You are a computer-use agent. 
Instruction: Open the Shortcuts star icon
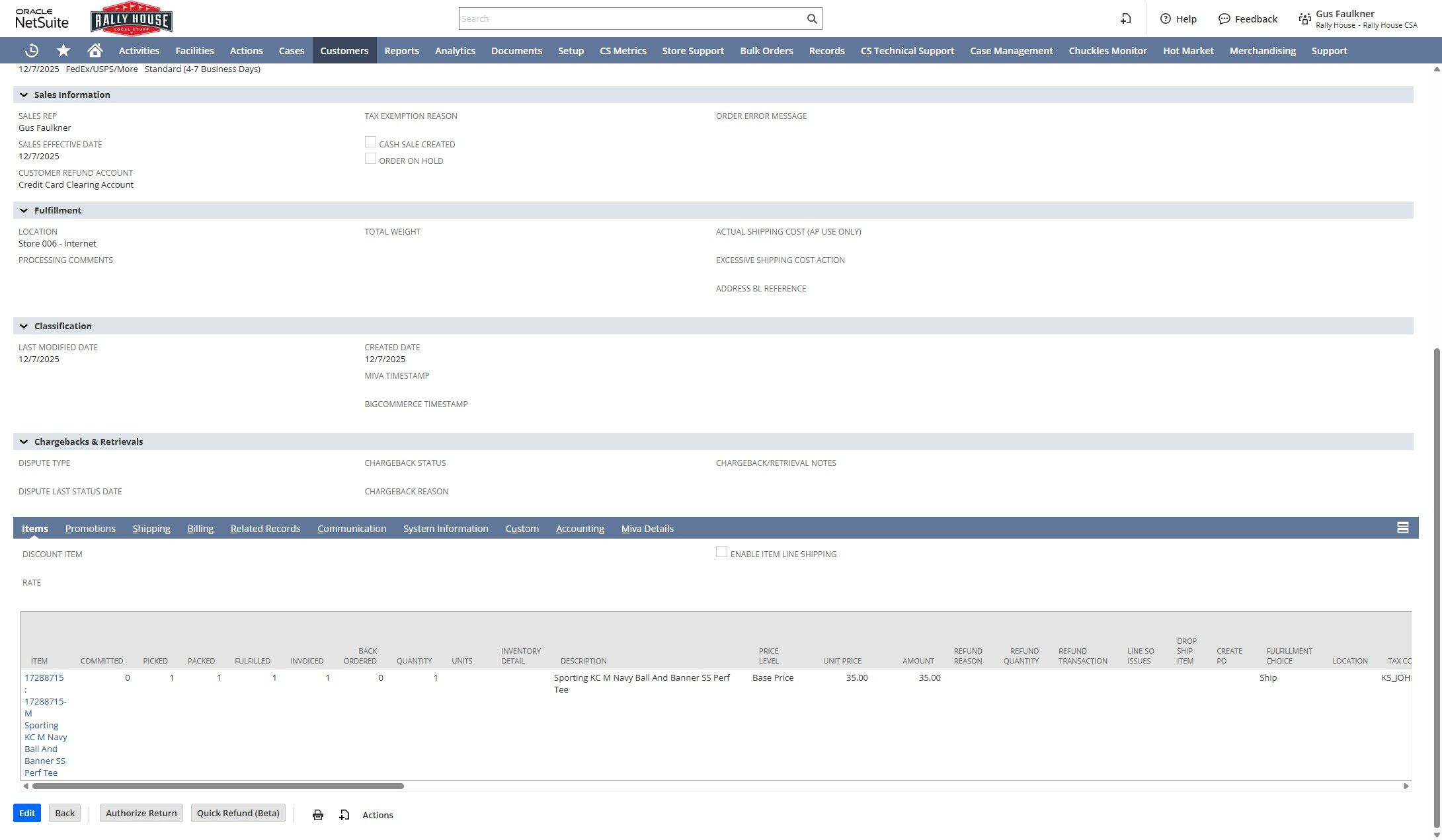[63, 51]
